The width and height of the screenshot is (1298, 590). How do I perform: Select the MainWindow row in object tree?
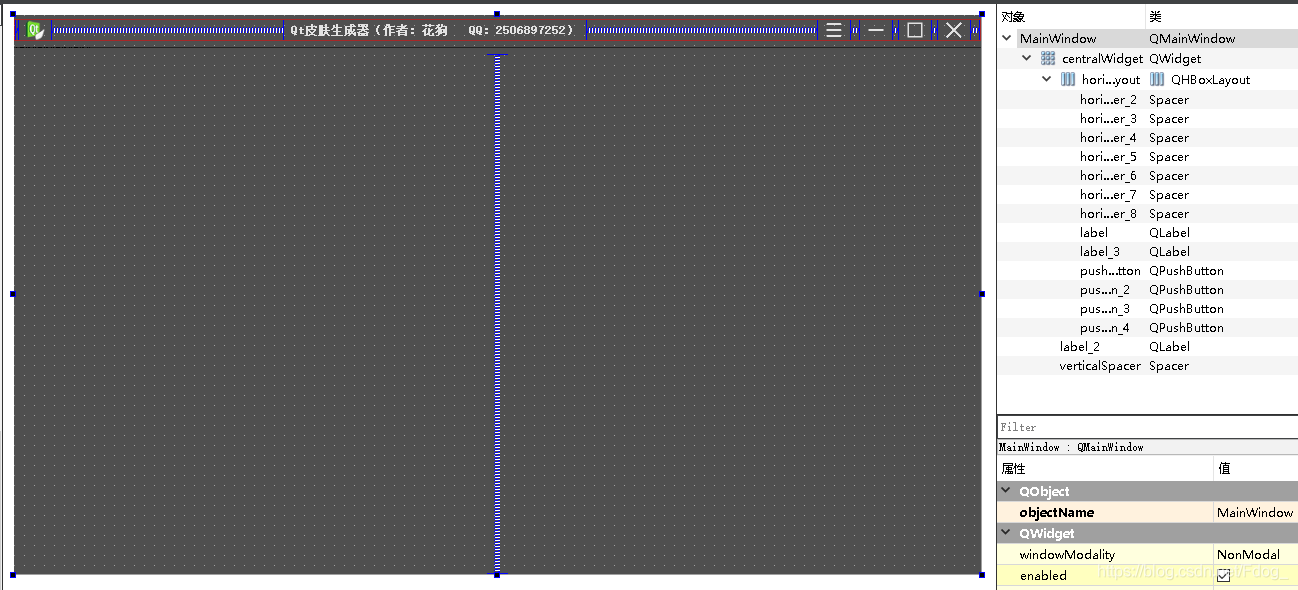pos(1147,39)
